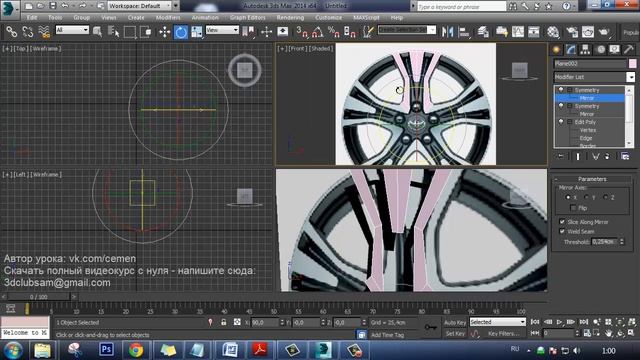Click the Save File icon in quick access toolbar

(53, 6)
